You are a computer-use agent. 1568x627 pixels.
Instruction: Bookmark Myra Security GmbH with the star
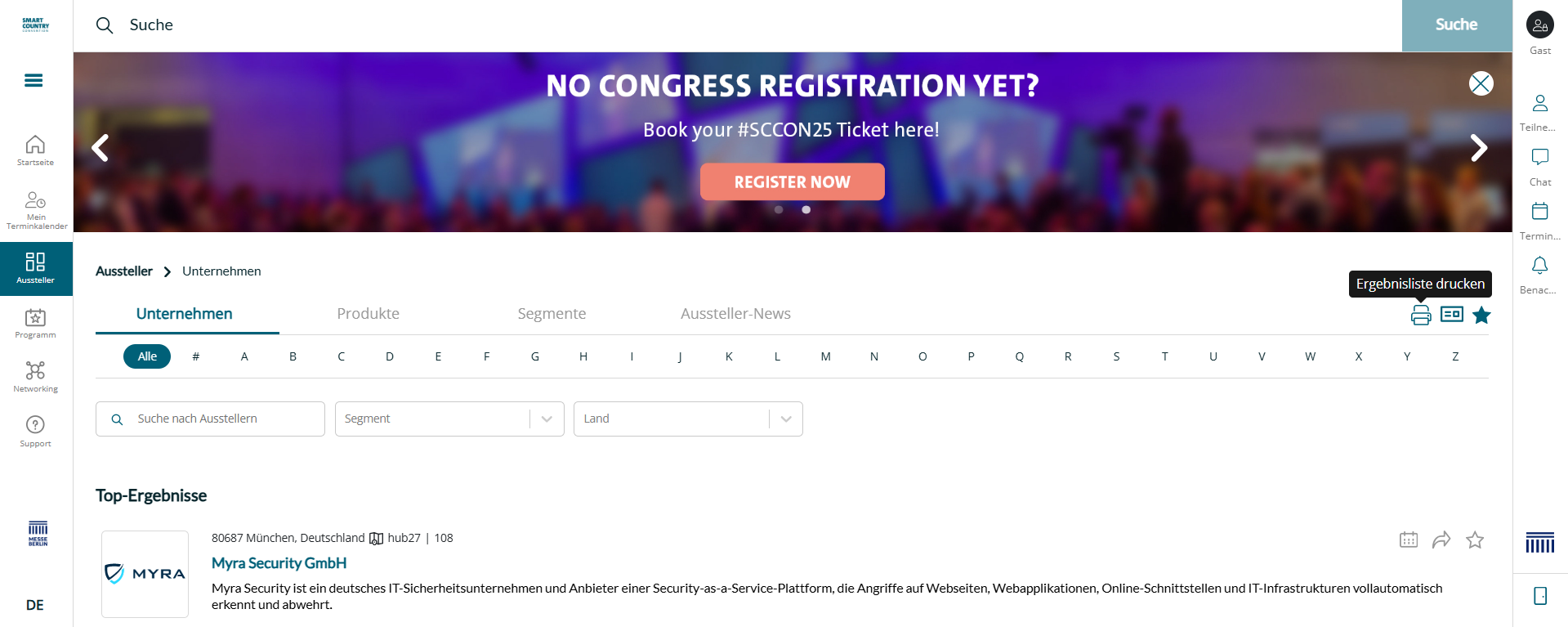click(x=1475, y=540)
